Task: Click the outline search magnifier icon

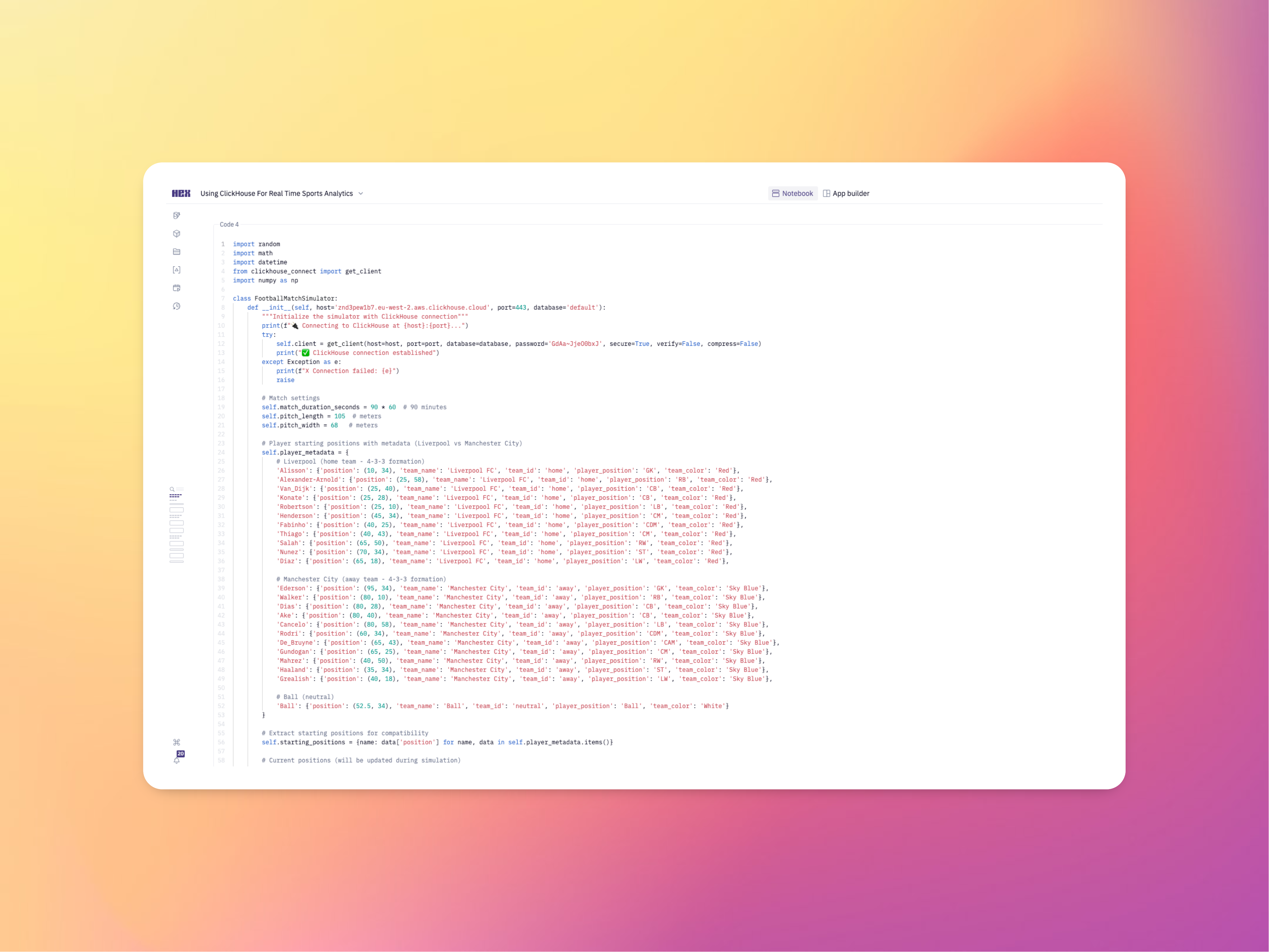Action: 172,489
